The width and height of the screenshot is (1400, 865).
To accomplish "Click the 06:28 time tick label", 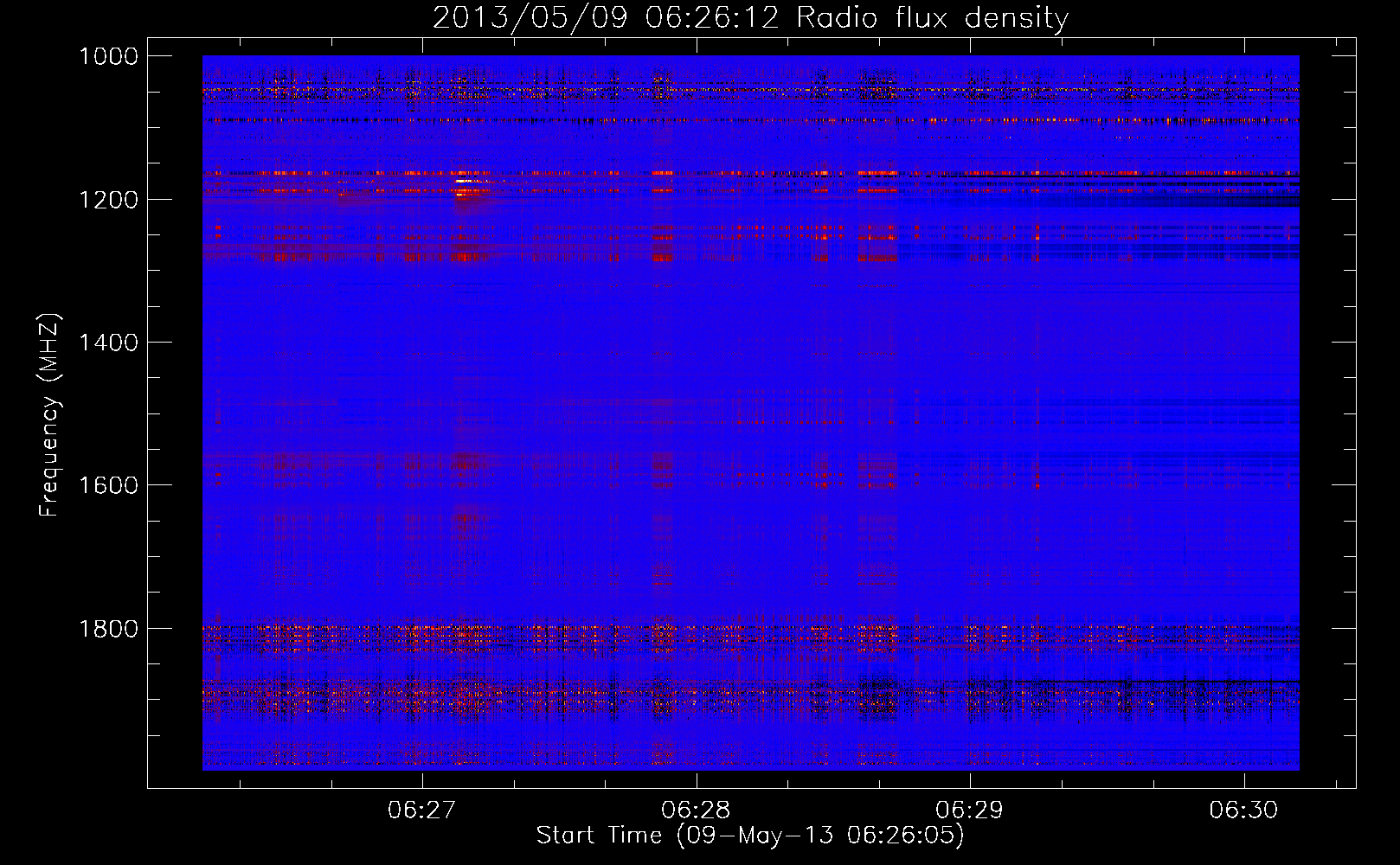I will [x=696, y=810].
